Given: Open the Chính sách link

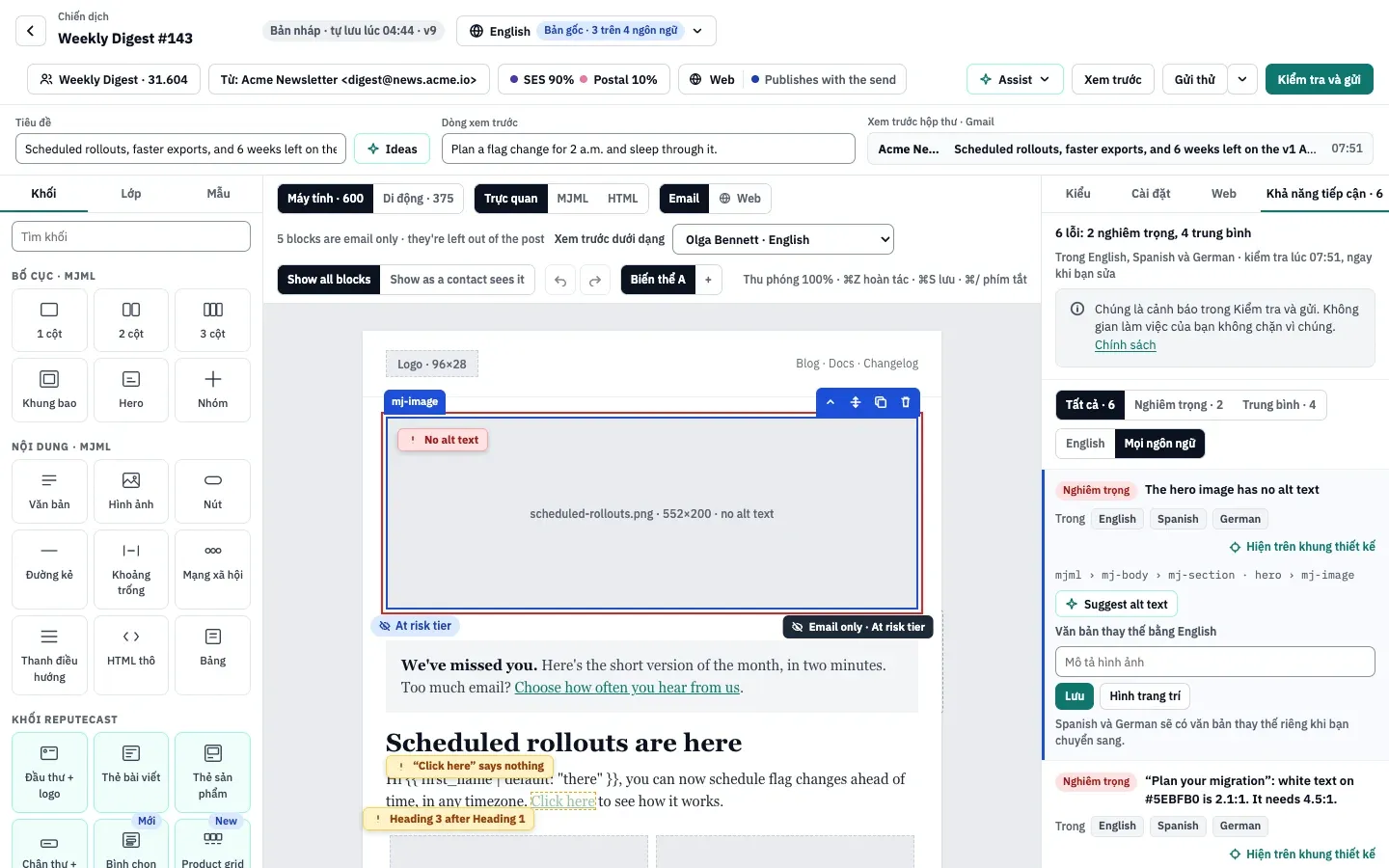Looking at the screenshot, I should coord(1125,345).
